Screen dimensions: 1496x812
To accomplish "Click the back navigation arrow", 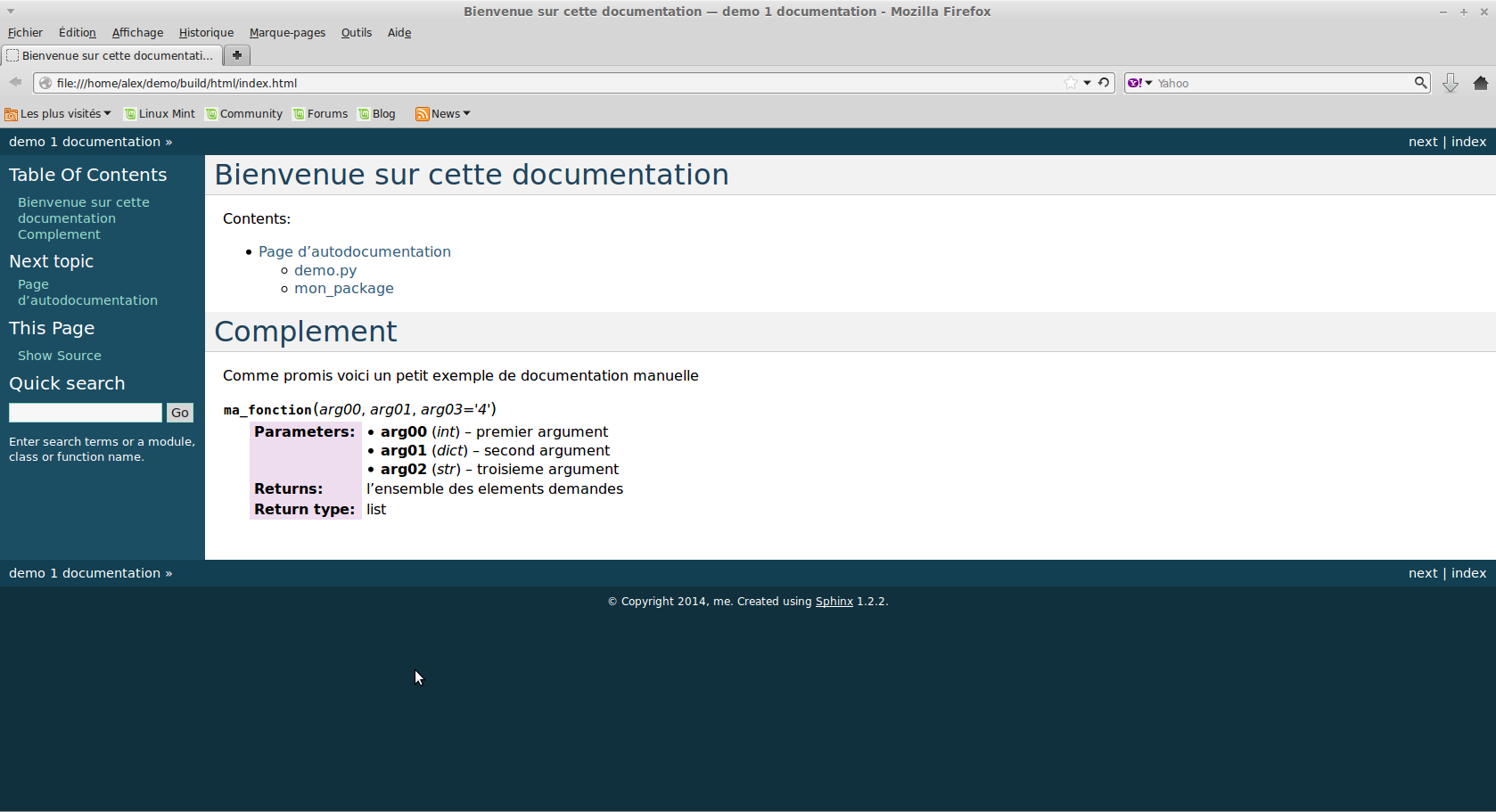I will coord(15,82).
